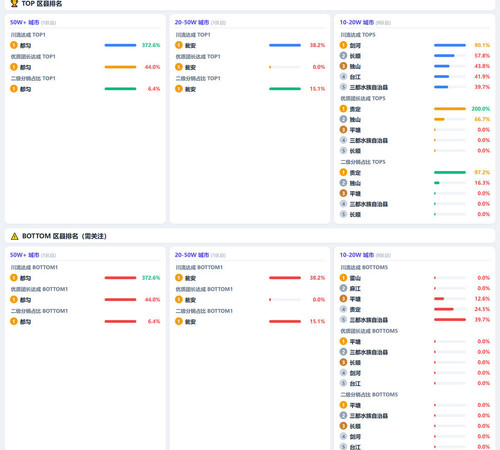Click the 66.7% value for 独山
500x450 pixels.
point(482,119)
